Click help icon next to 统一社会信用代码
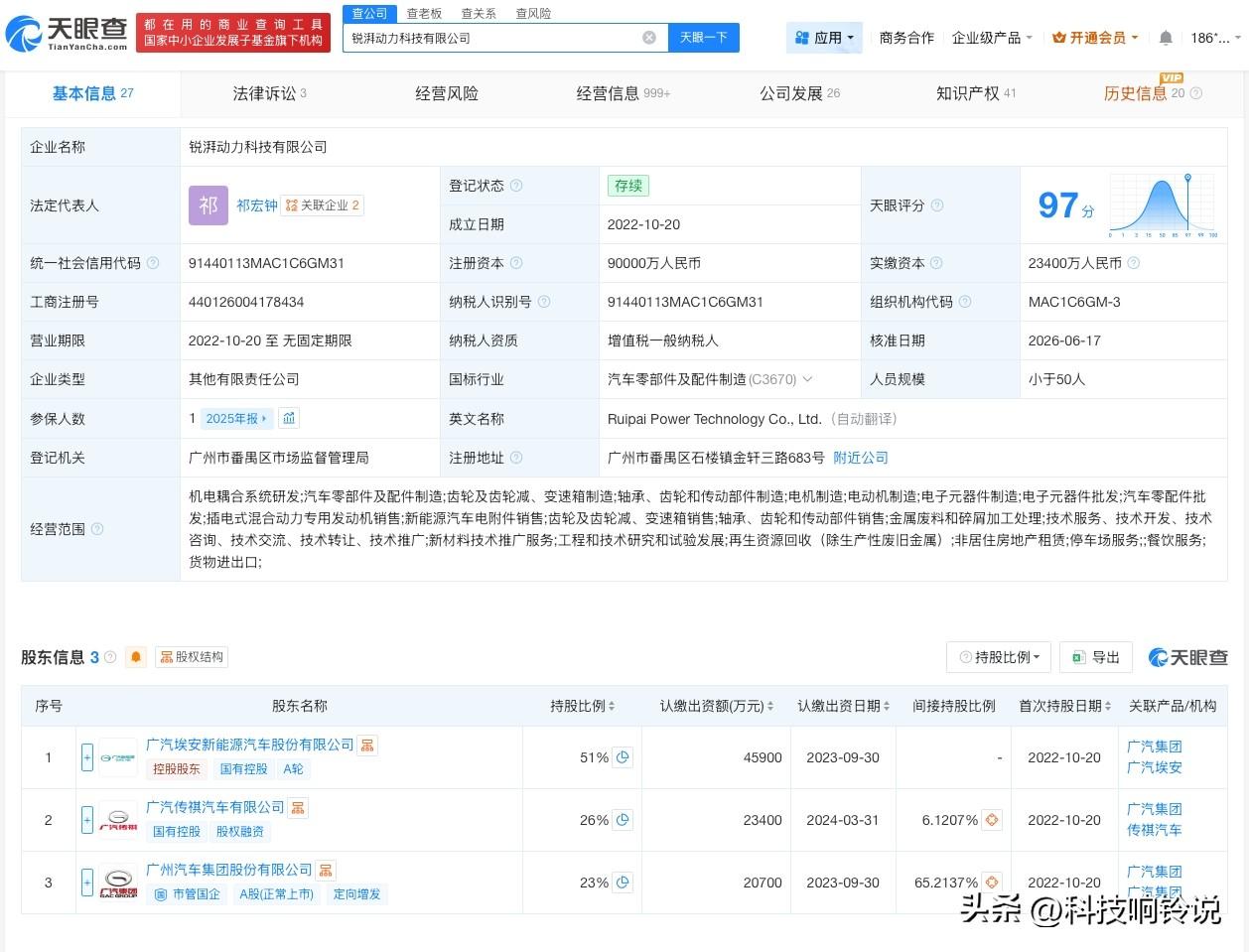 pos(153,263)
